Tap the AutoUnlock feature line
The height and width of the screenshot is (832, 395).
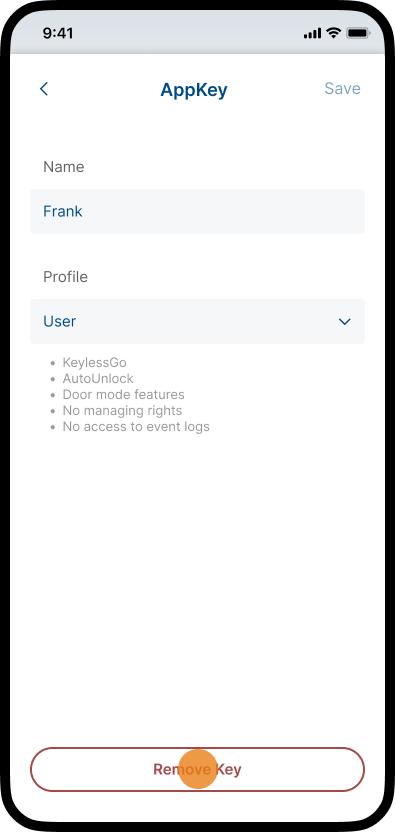(x=98, y=379)
